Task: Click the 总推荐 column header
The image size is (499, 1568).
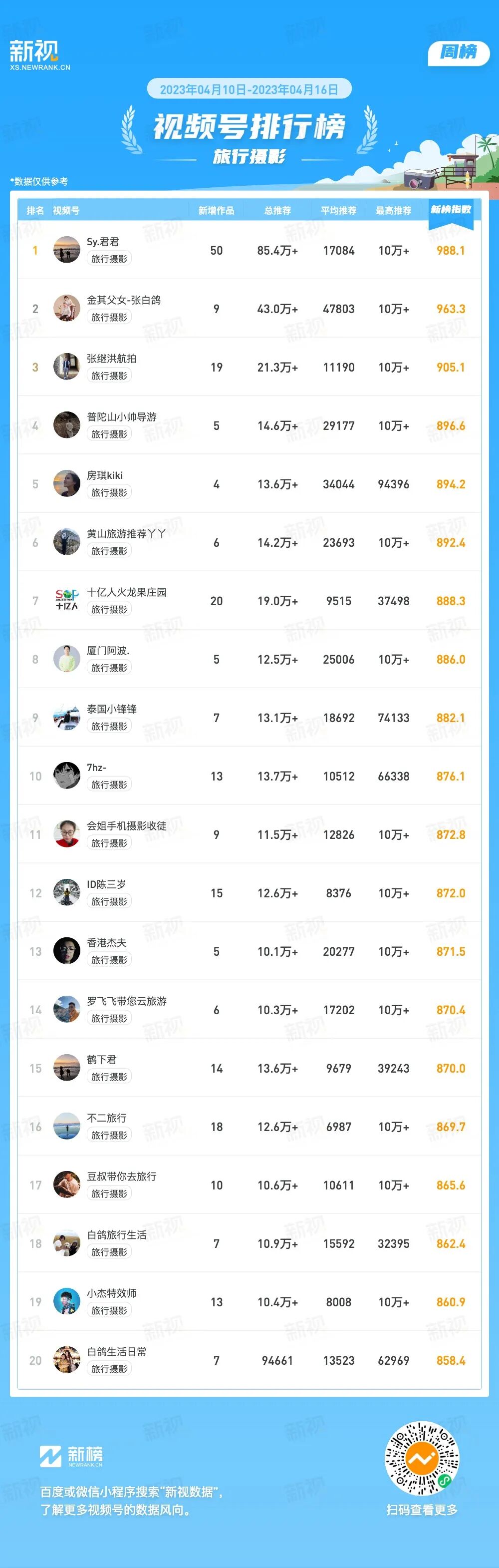Action: [277, 211]
